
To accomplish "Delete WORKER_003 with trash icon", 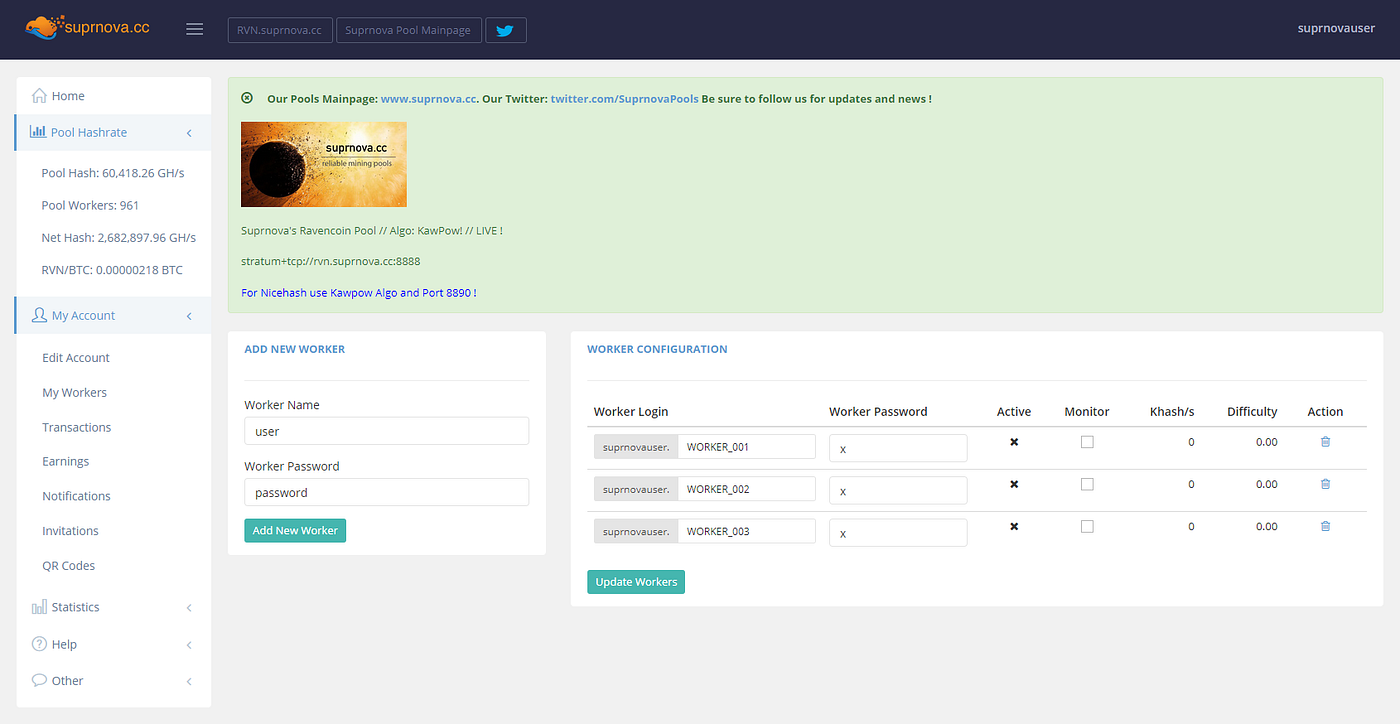I will point(1325,526).
